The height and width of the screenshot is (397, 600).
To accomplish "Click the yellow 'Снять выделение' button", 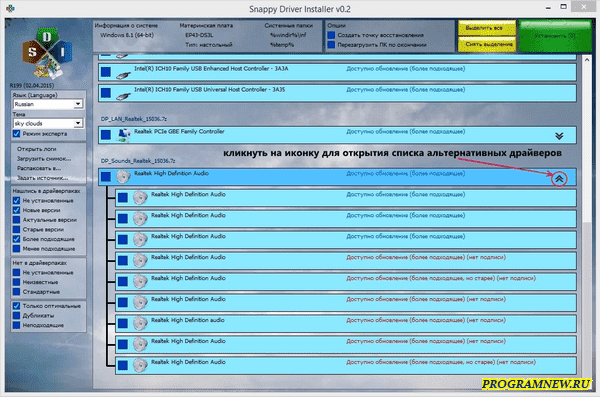I will [487, 44].
